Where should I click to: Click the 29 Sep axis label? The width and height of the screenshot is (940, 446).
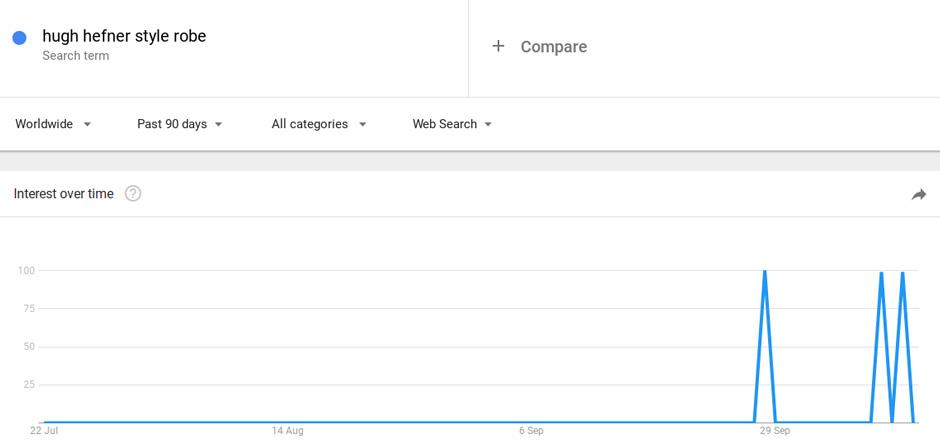pos(775,430)
